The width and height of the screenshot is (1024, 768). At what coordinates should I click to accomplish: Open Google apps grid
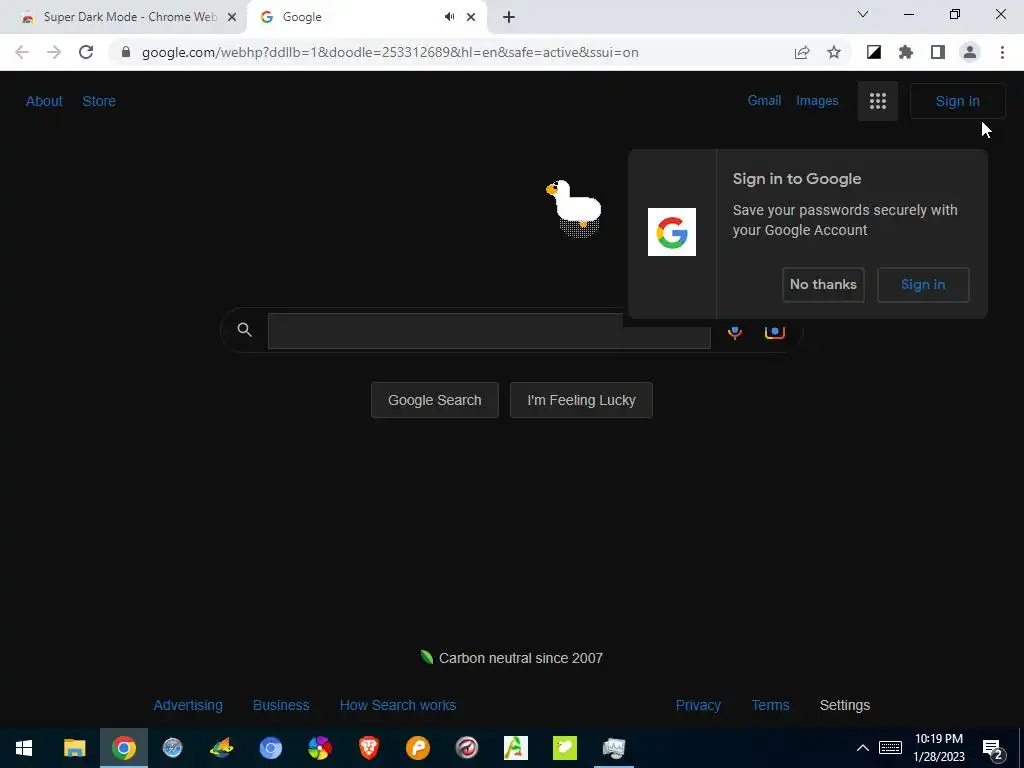[x=878, y=101]
